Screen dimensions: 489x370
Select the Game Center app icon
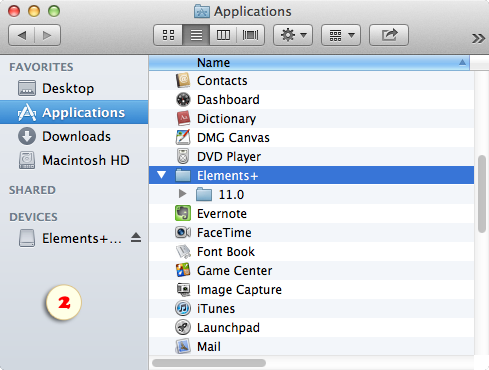183,270
